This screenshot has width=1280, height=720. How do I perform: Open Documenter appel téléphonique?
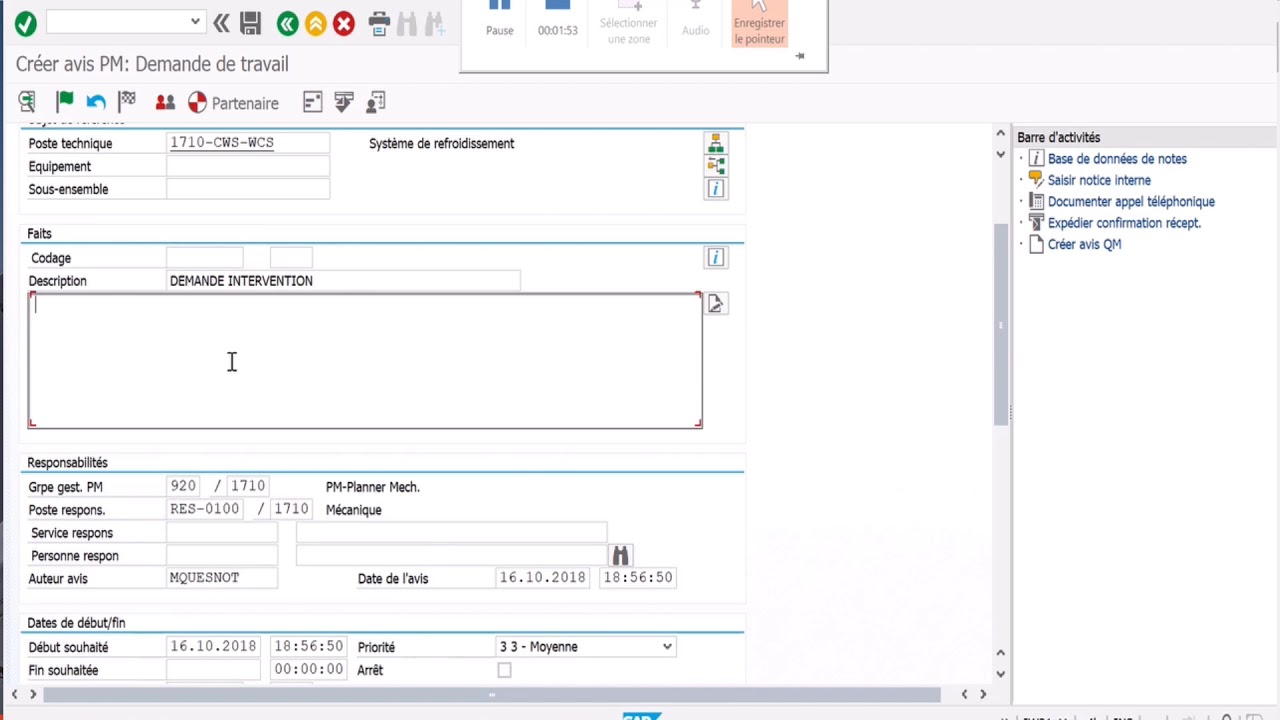coord(1131,201)
